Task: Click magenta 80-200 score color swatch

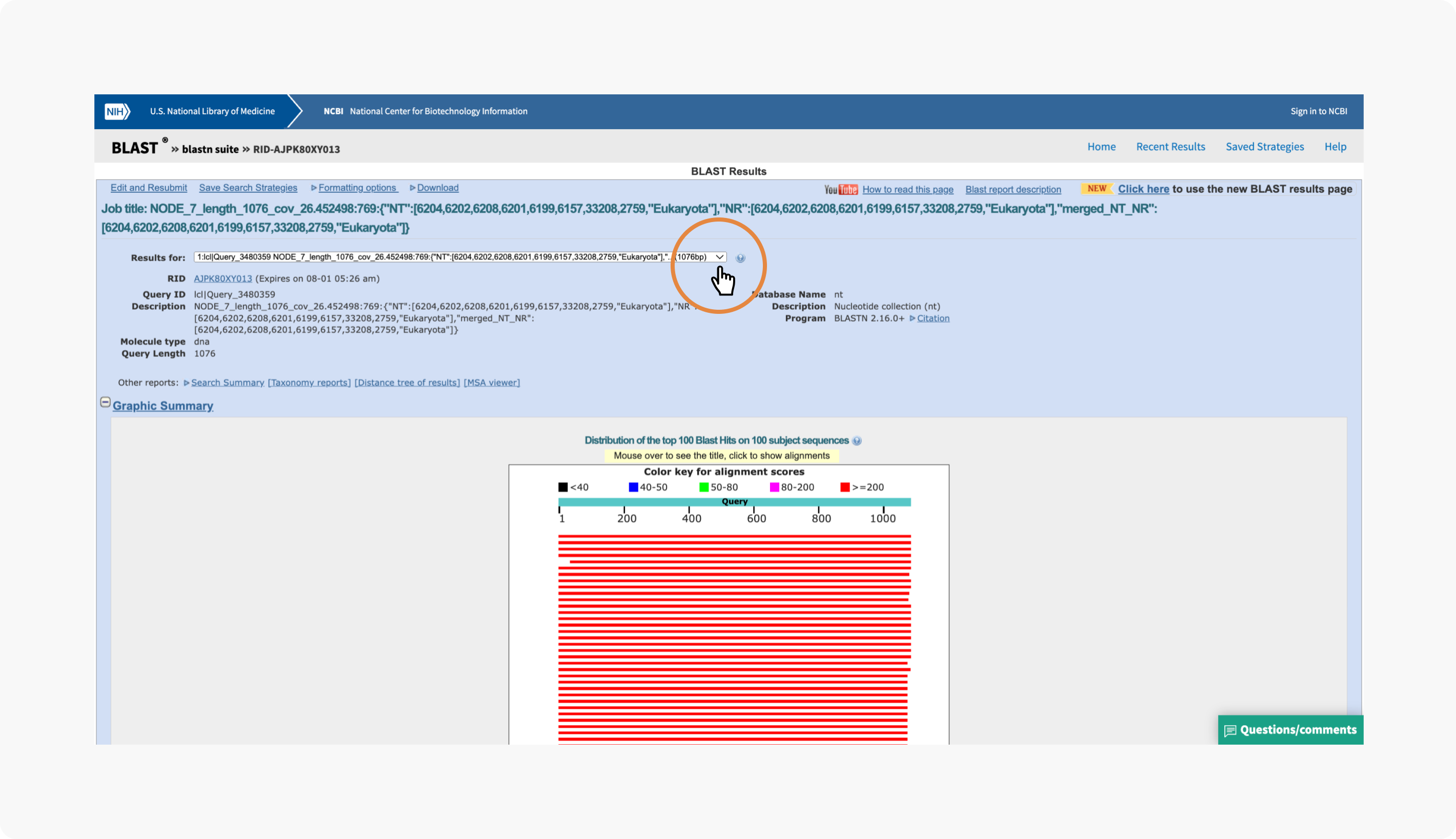Action: pos(775,488)
